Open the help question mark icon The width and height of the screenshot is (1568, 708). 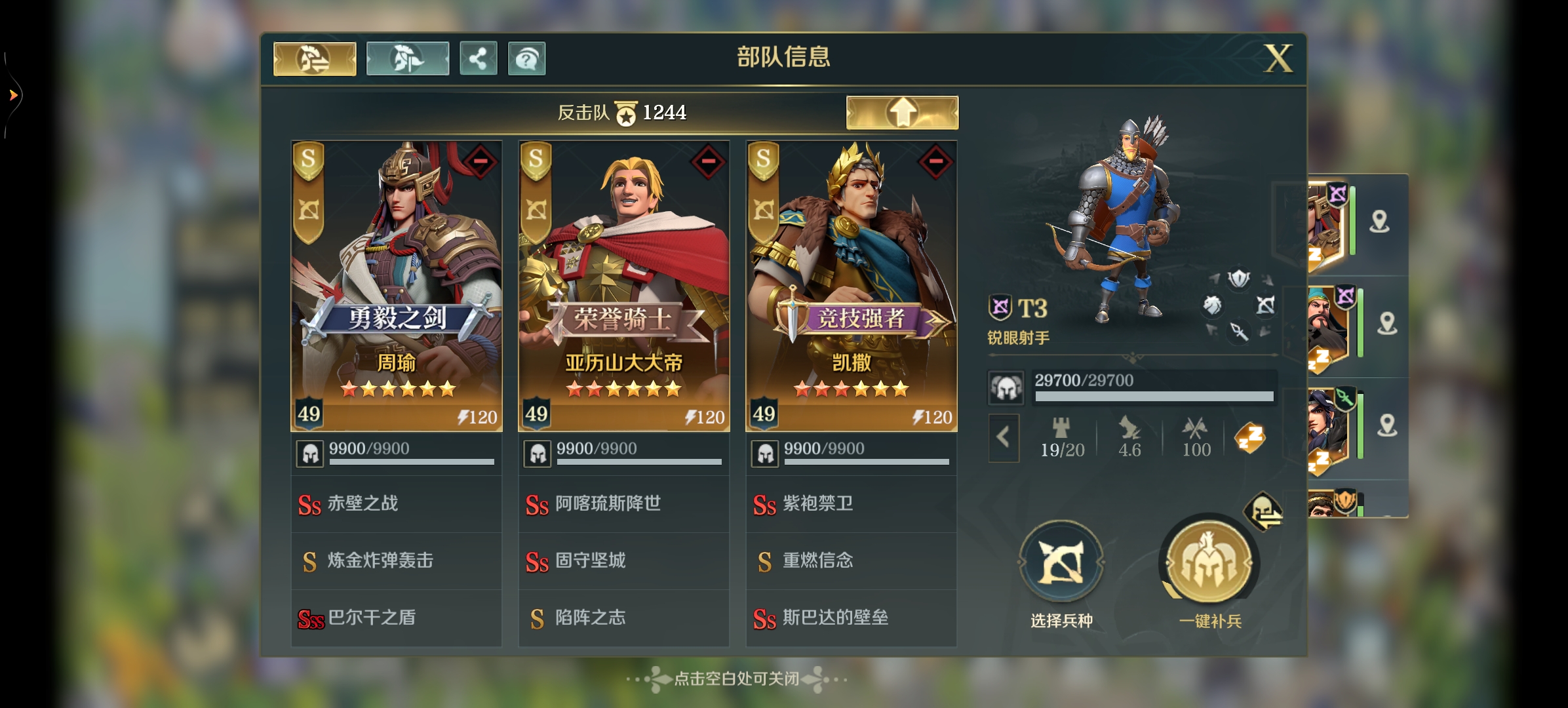526,59
